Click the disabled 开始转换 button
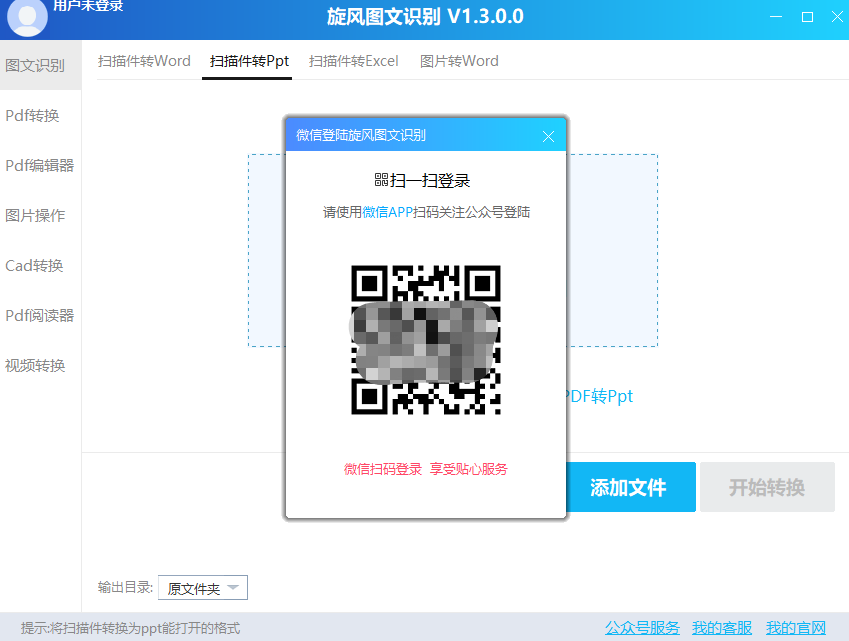 tap(767, 487)
